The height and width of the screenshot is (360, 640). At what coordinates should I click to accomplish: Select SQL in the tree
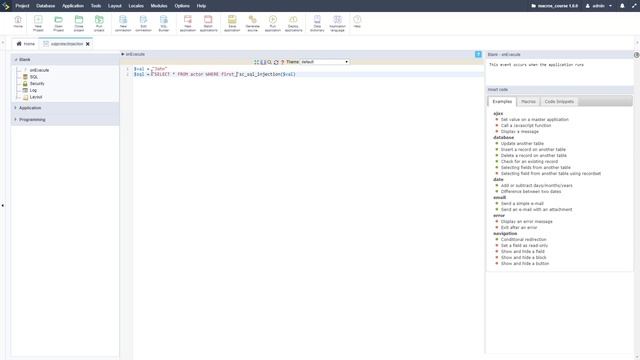pos(34,77)
